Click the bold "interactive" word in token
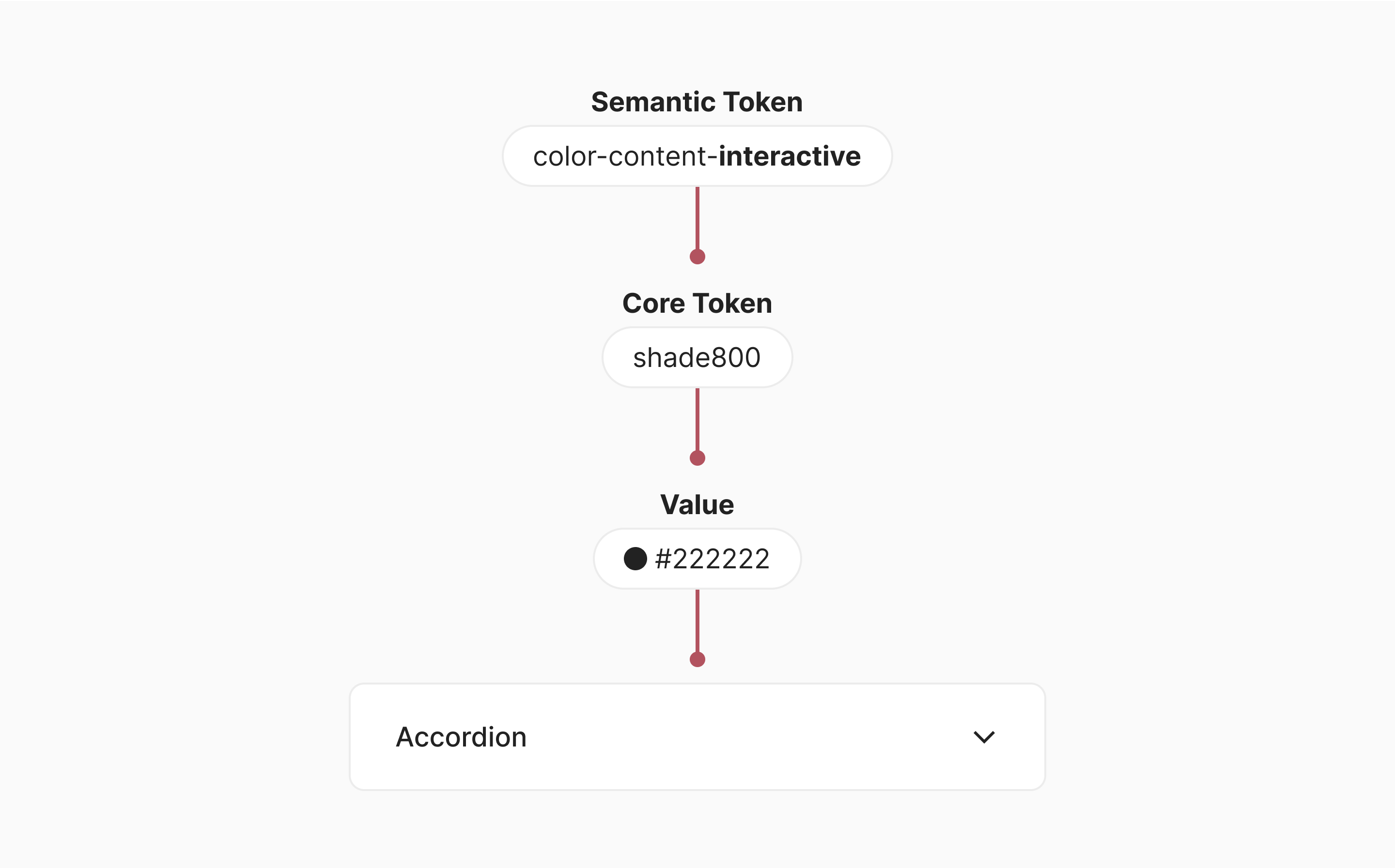 [x=790, y=156]
